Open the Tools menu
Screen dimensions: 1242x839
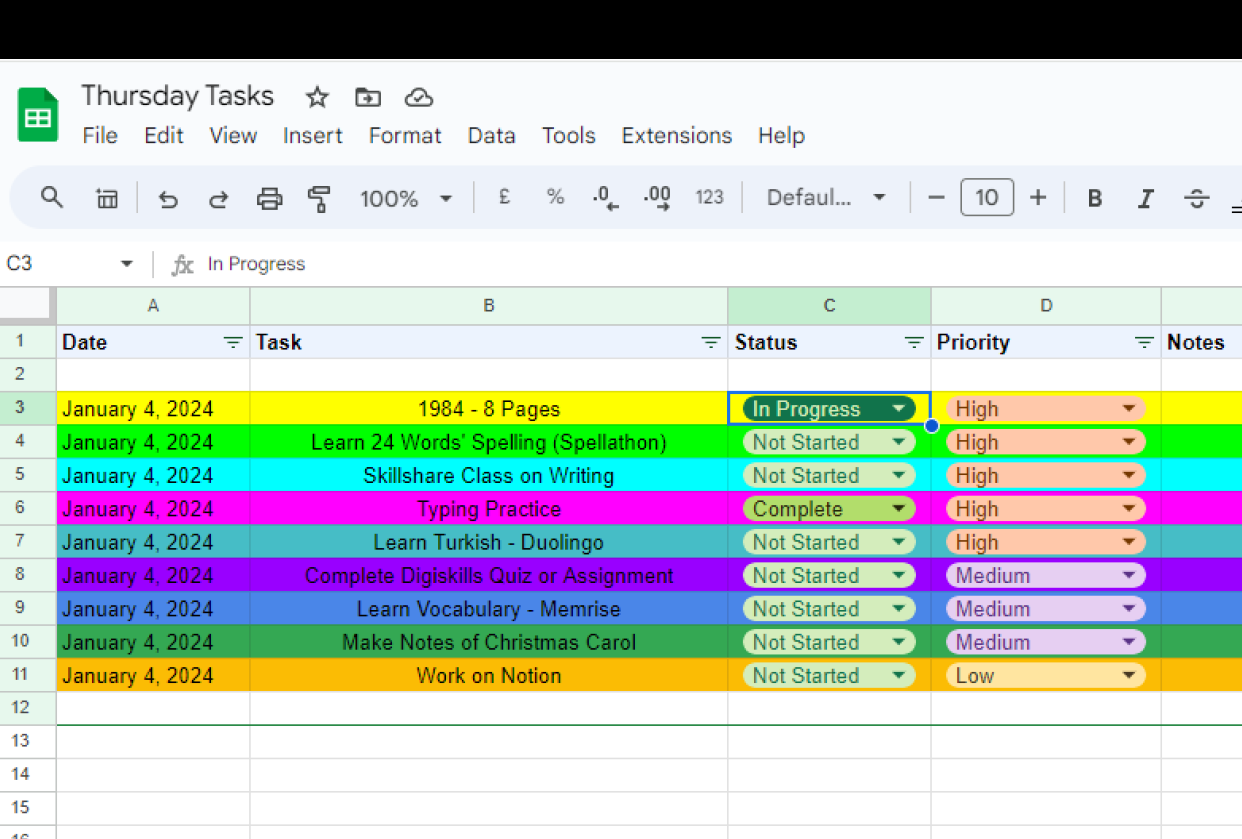coord(569,135)
